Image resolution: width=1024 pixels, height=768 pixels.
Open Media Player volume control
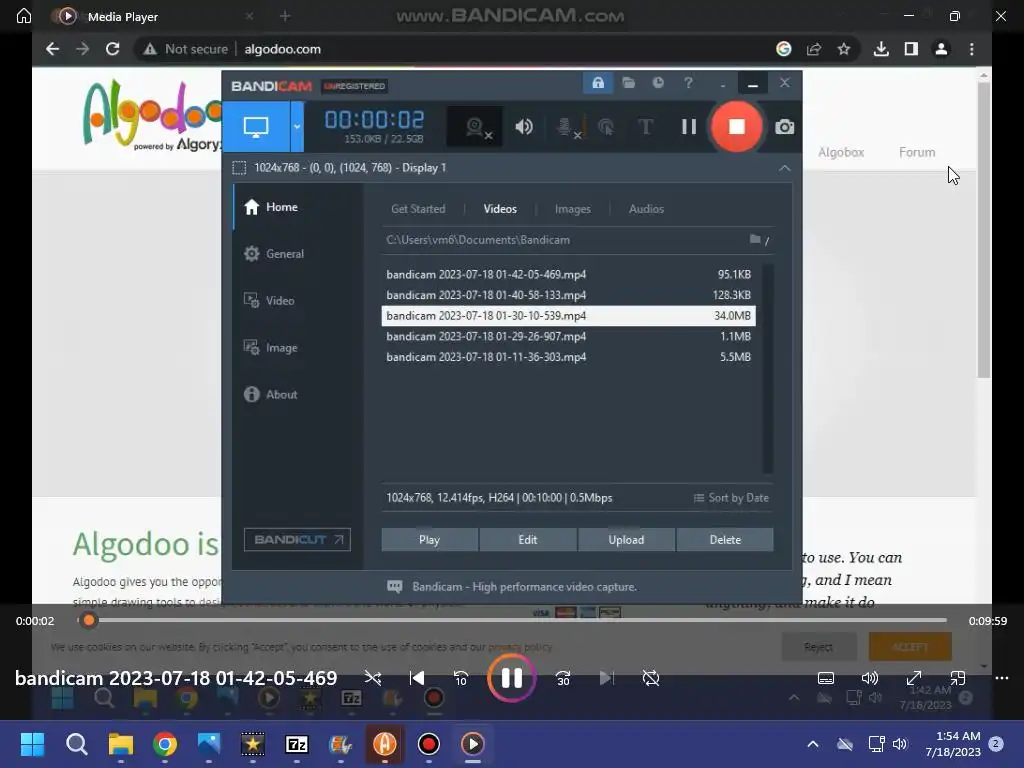point(869,679)
